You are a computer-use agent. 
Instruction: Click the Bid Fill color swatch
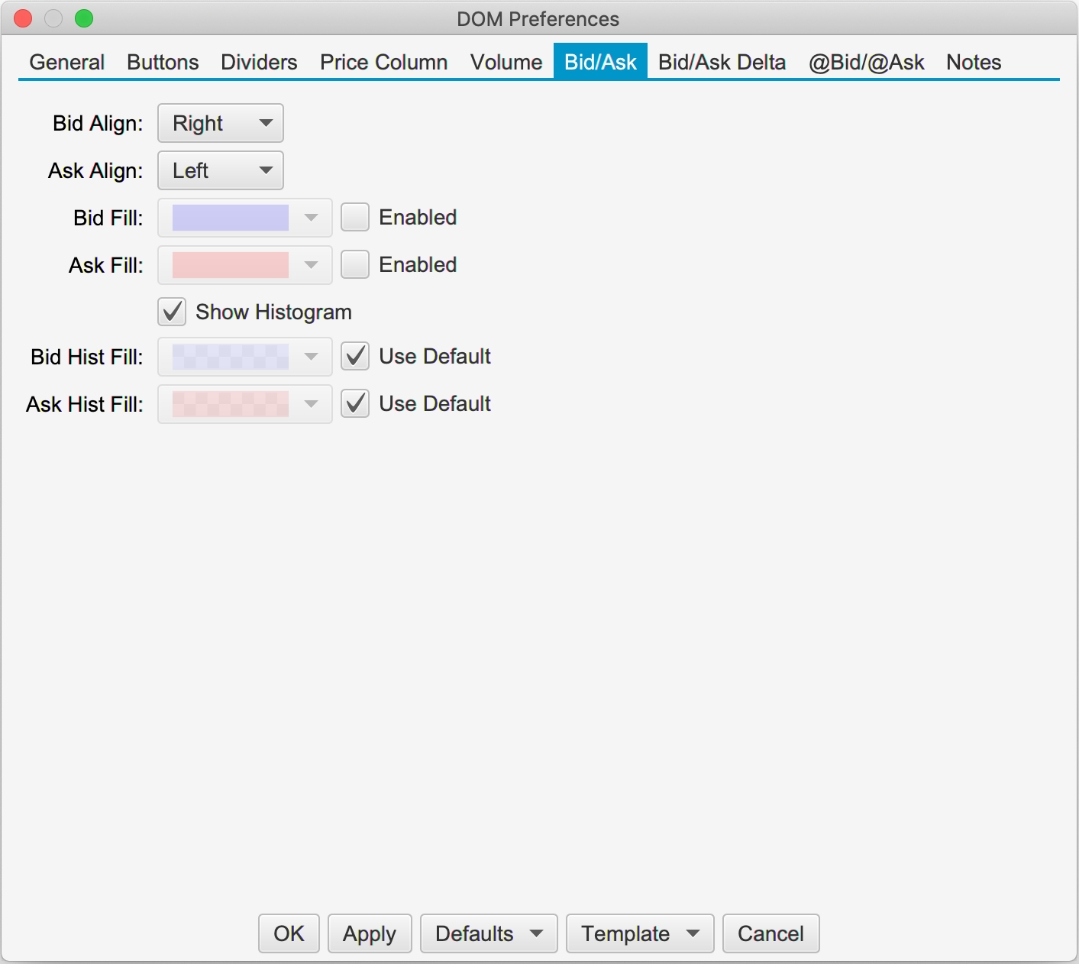(231, 218)
